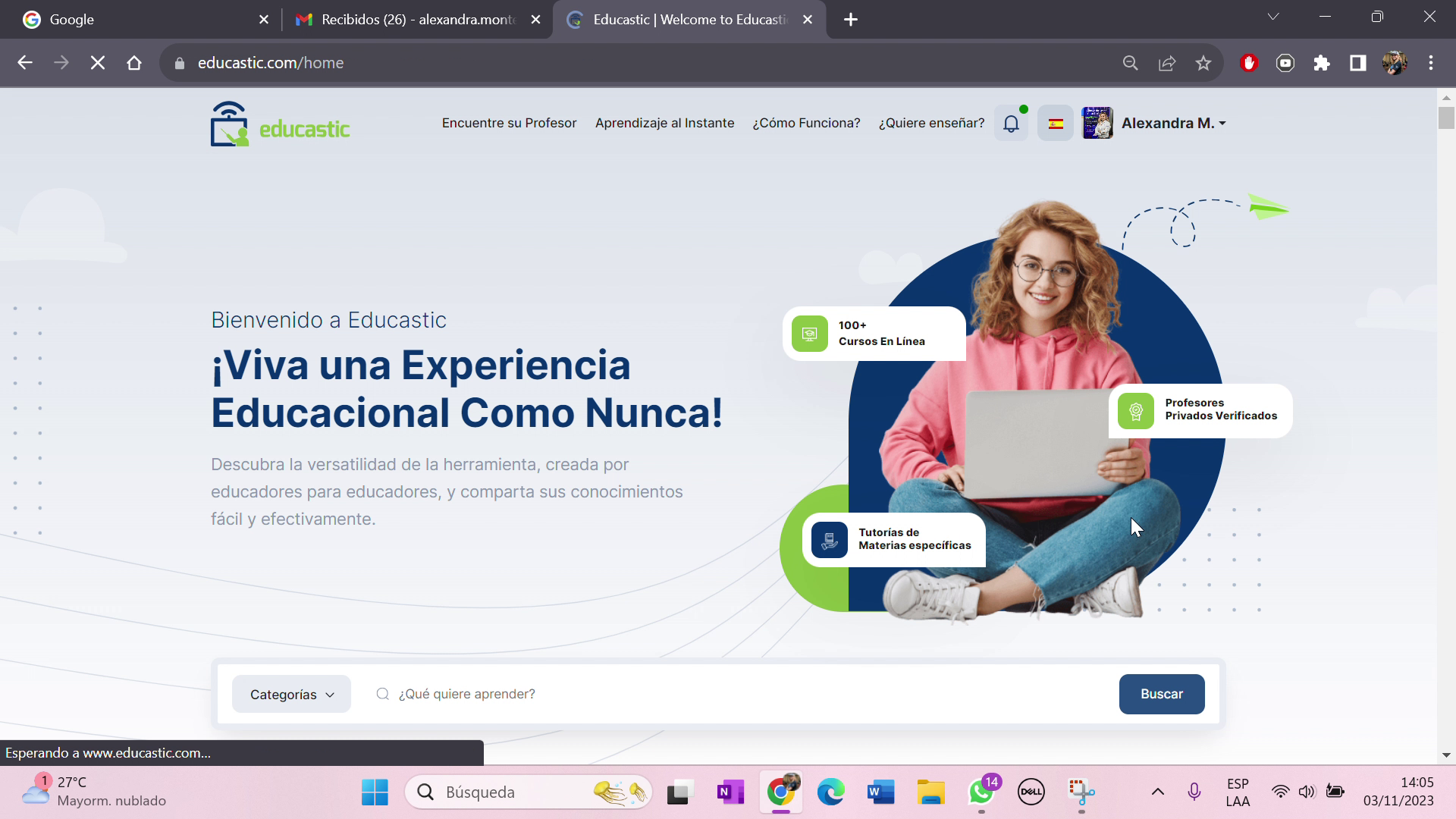Show hidden system tray icons
This screenshot has height=819, width=1456.
(x=1158, y=792)
